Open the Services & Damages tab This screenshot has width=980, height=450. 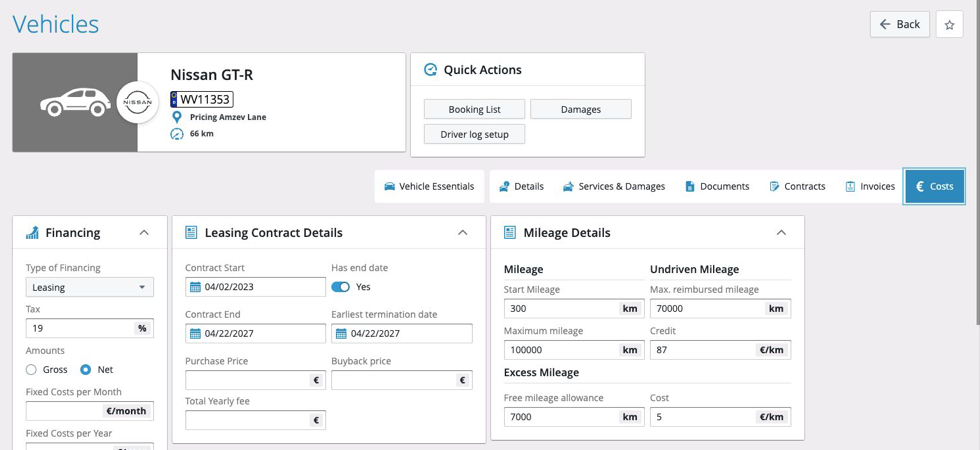614,186
